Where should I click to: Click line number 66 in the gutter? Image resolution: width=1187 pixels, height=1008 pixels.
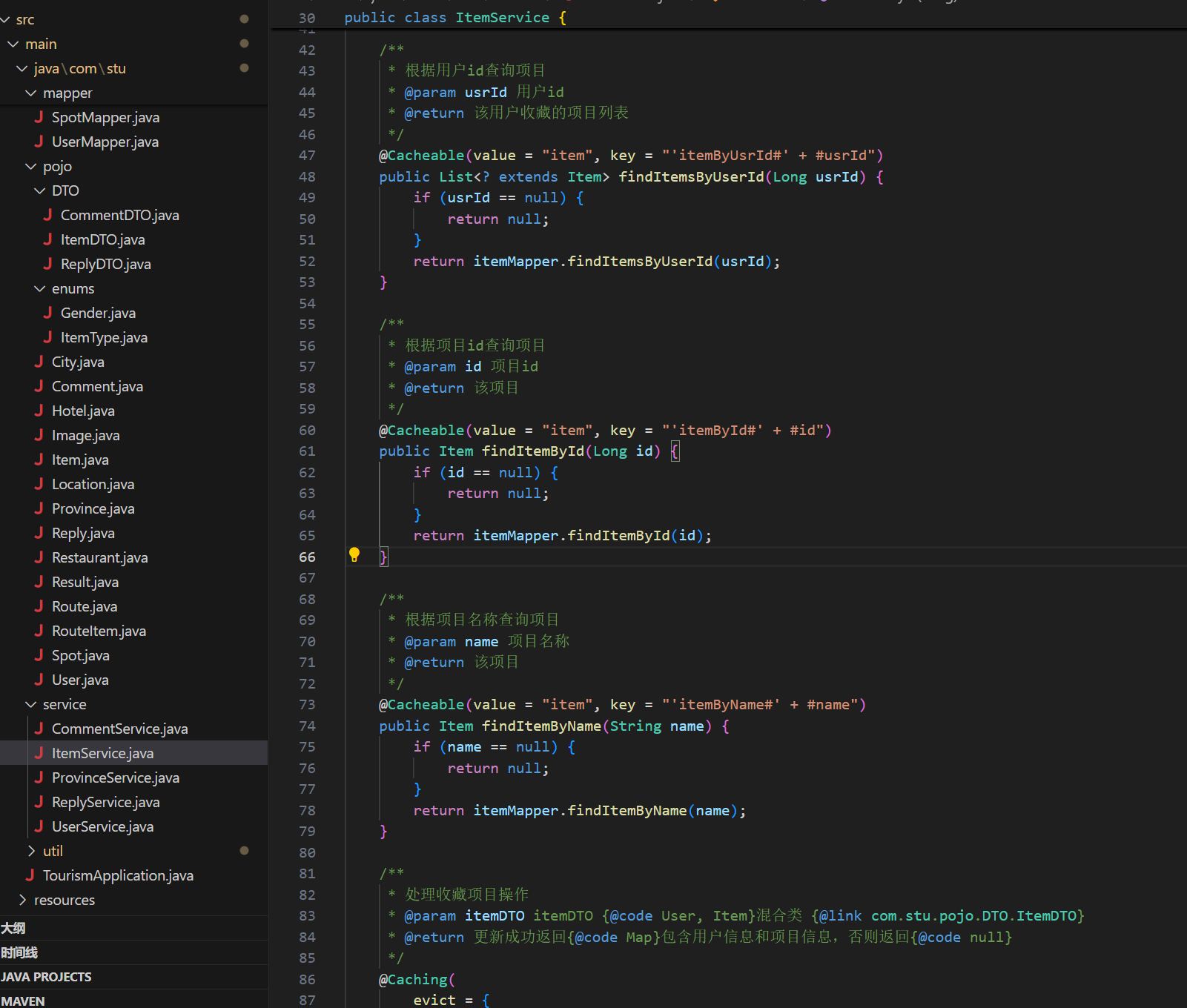coord(307,557)
